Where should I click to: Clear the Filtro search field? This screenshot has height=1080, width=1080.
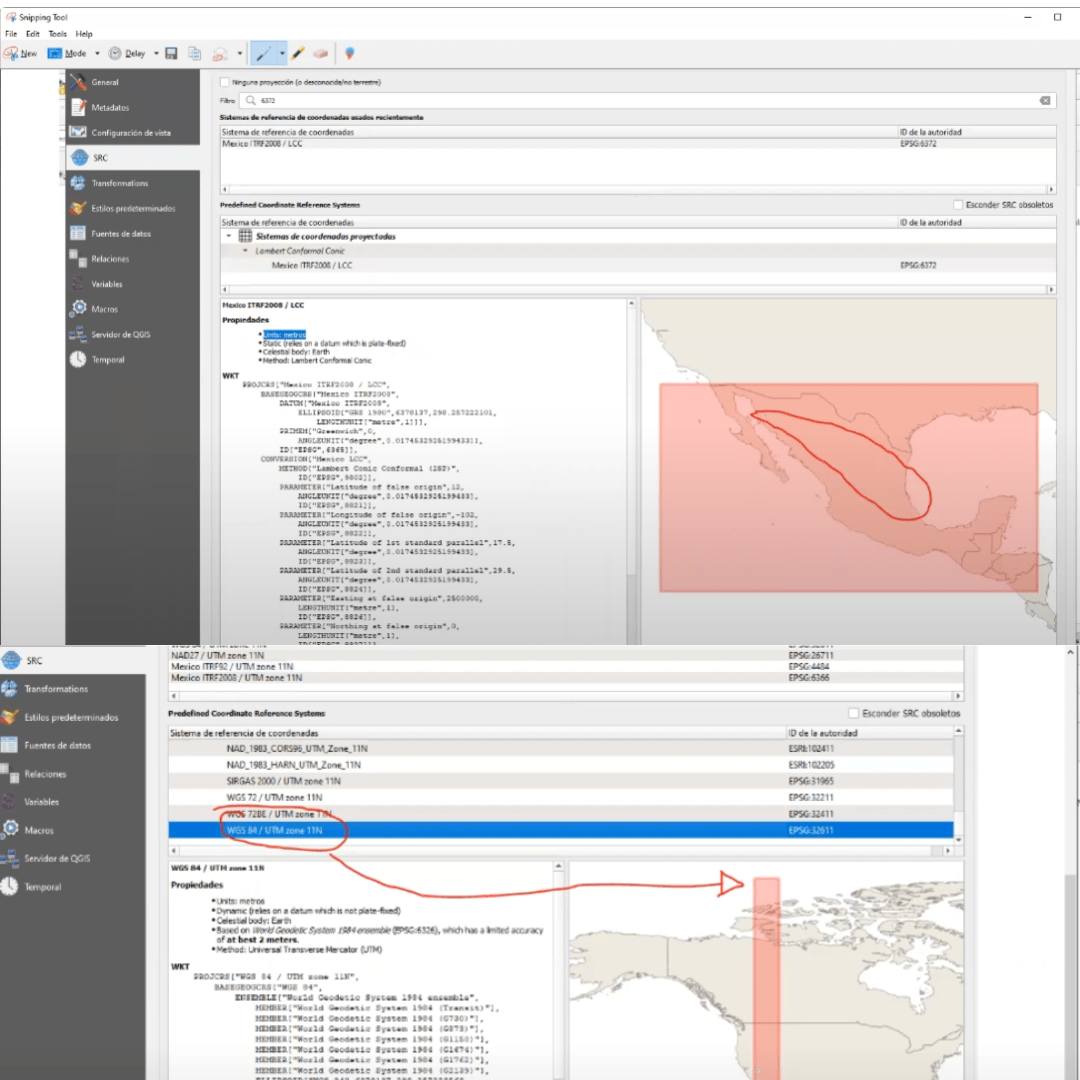click(1045, 100)
